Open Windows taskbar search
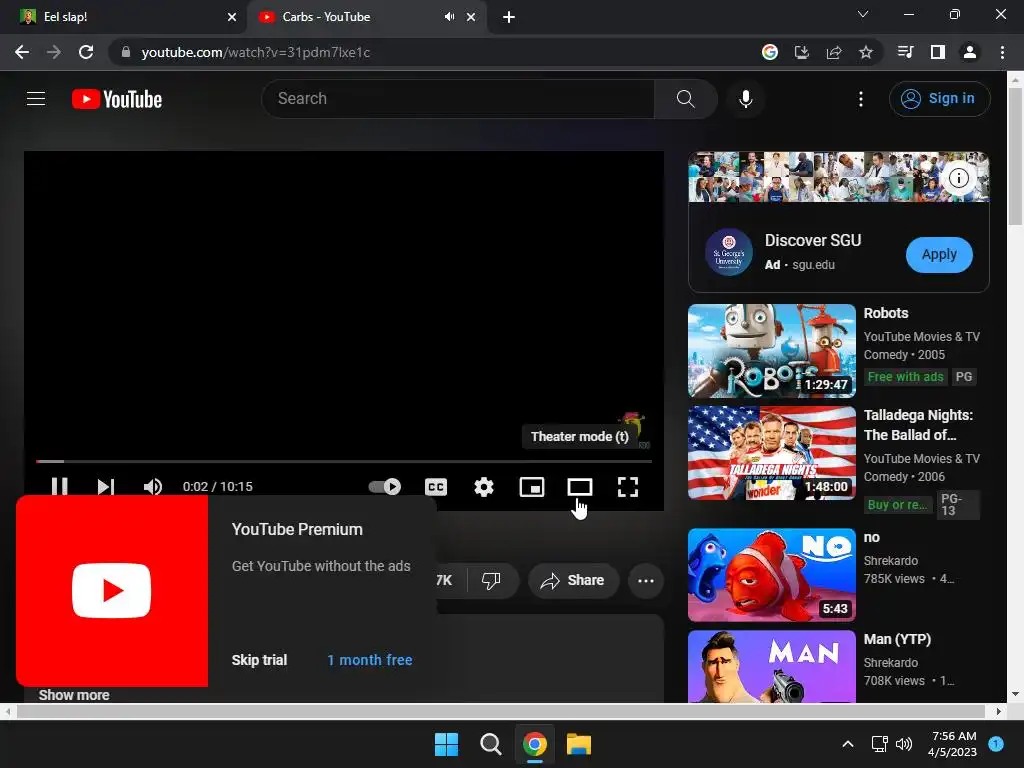 click(490, 744)
